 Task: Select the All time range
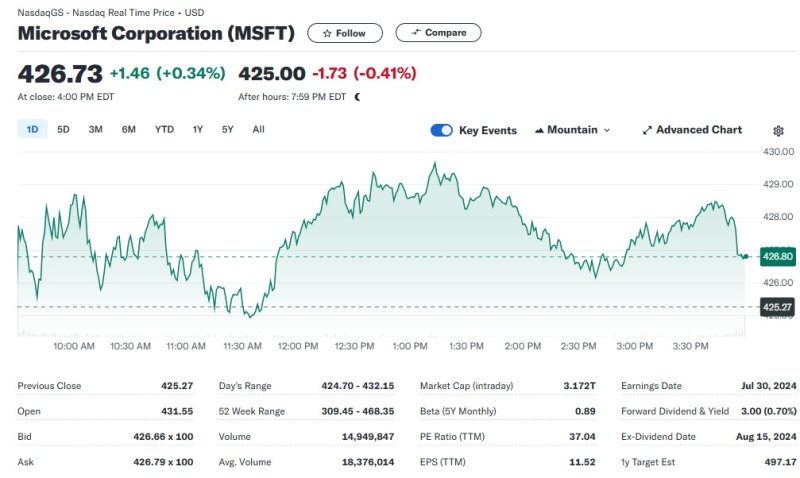259,129
